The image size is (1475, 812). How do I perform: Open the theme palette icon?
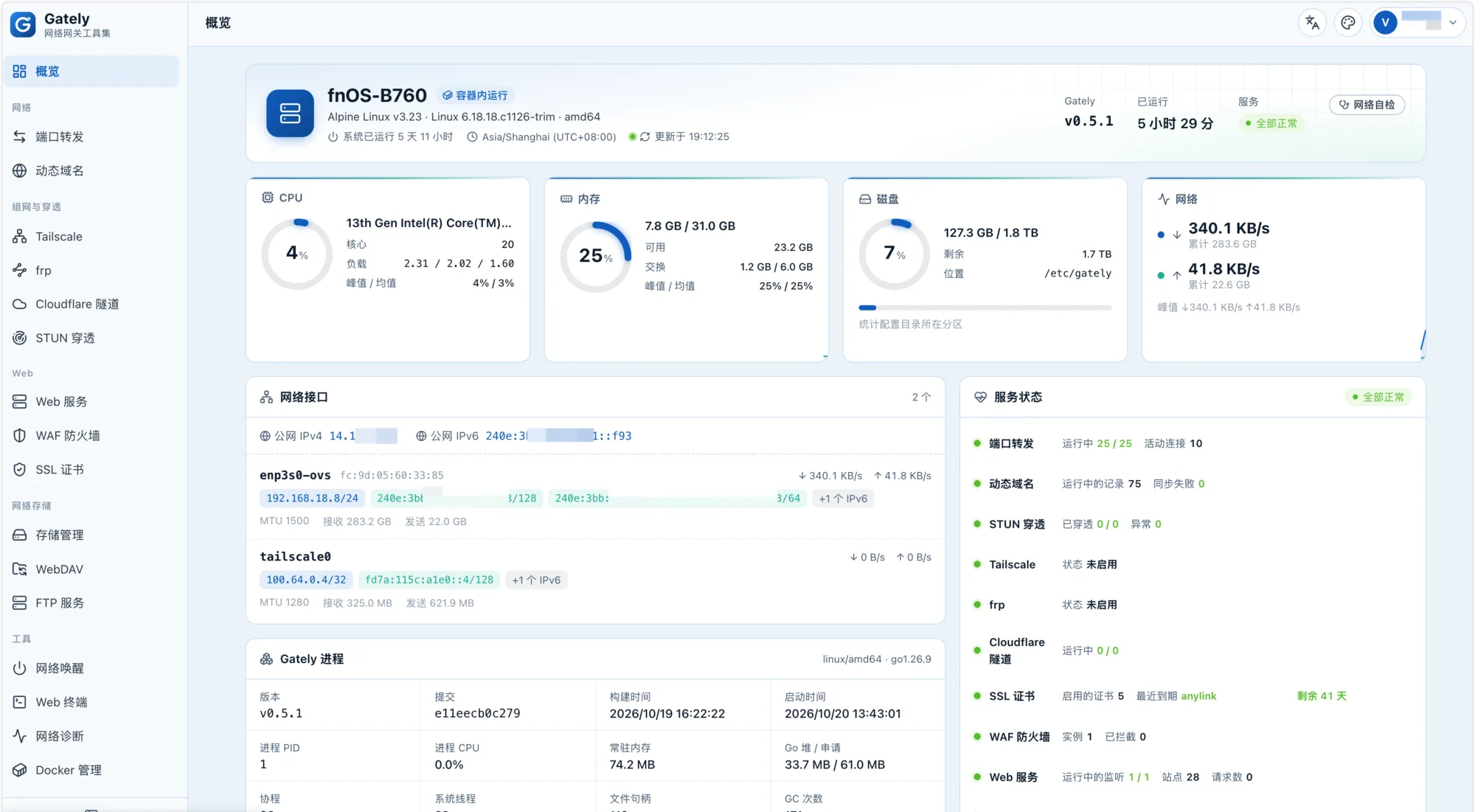click(1348, 22)
